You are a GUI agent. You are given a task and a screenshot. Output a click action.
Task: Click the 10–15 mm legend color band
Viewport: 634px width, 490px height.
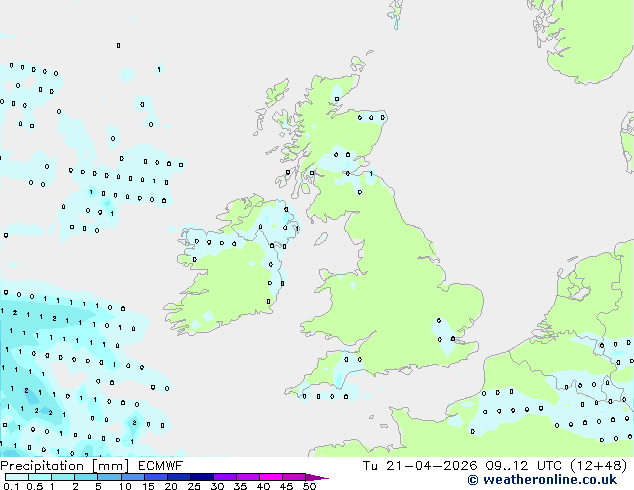tap(133, 477)
